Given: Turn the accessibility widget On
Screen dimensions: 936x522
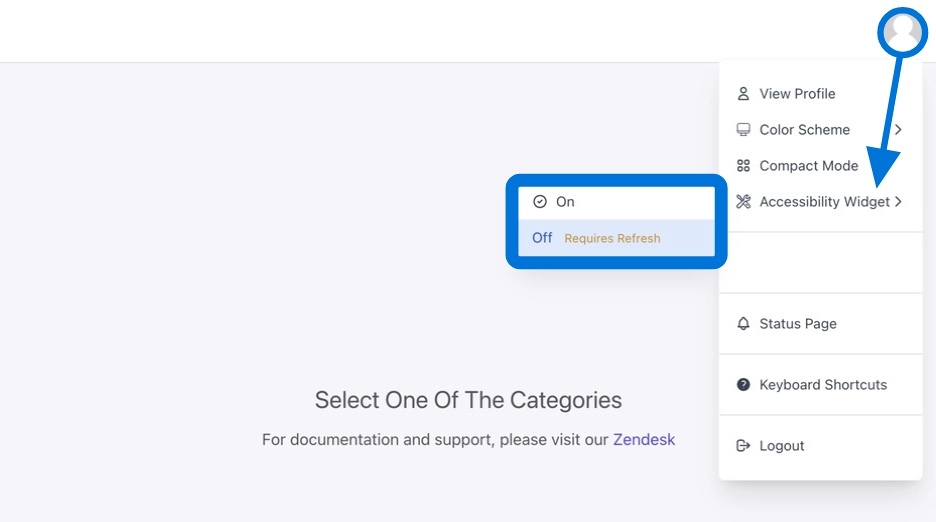Looking at the screenshot, I should 566,202.
